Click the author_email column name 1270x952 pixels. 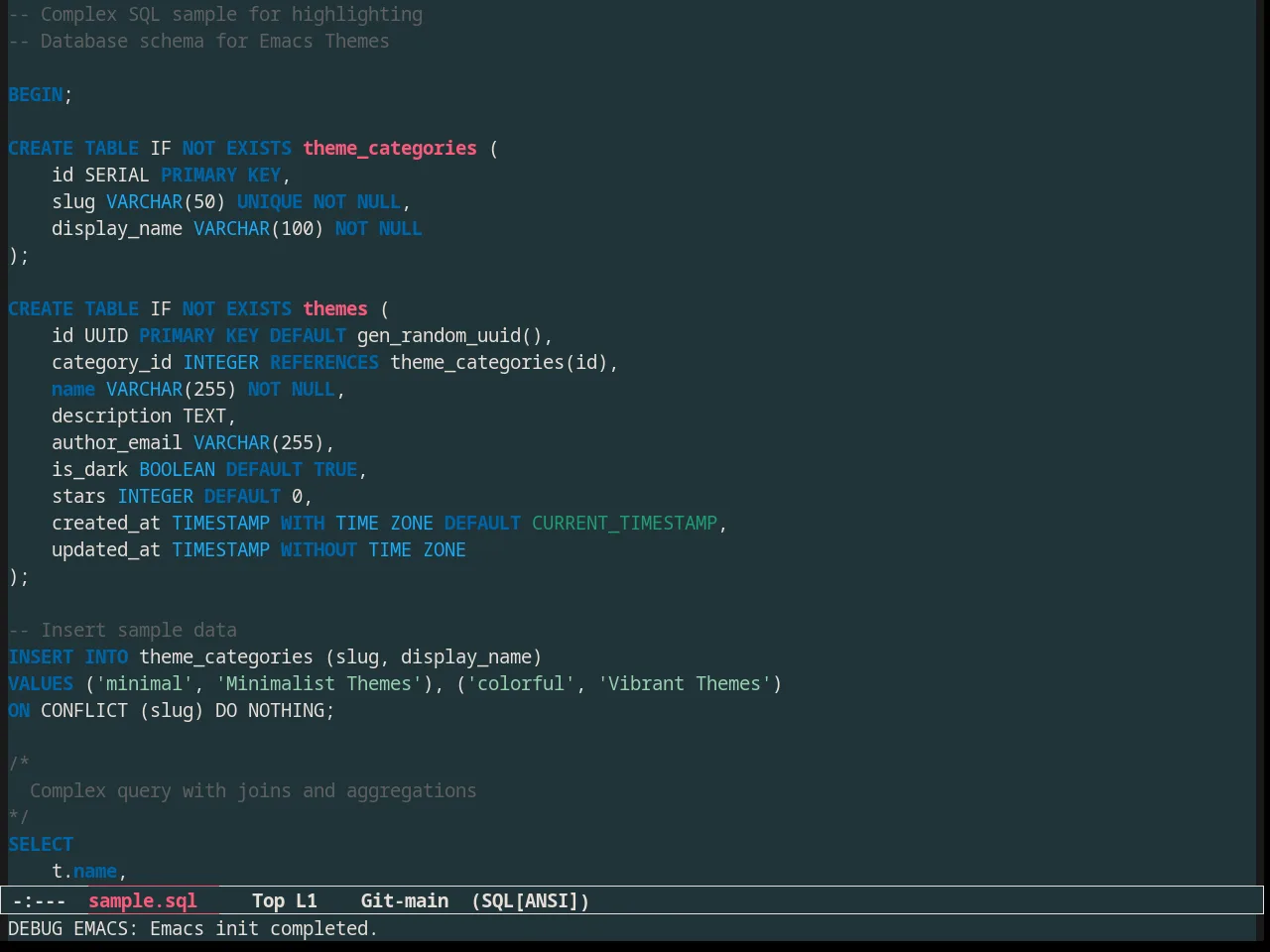117,442
